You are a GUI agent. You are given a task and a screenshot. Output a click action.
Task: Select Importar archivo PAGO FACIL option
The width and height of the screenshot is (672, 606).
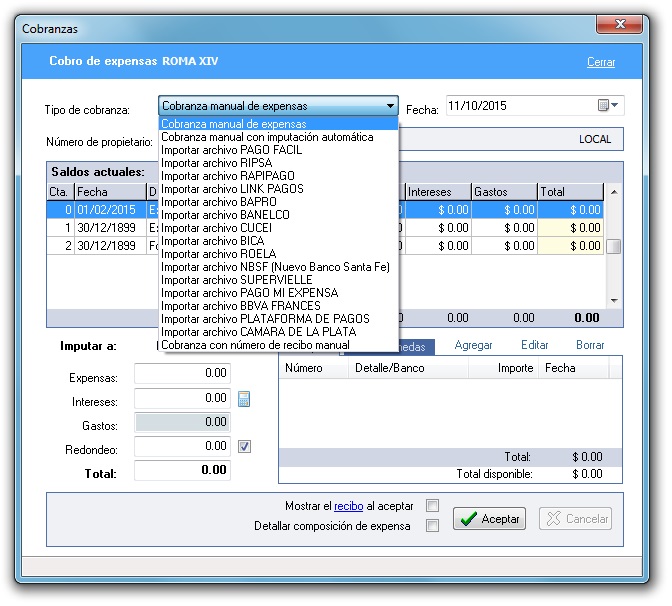point(231,150)
